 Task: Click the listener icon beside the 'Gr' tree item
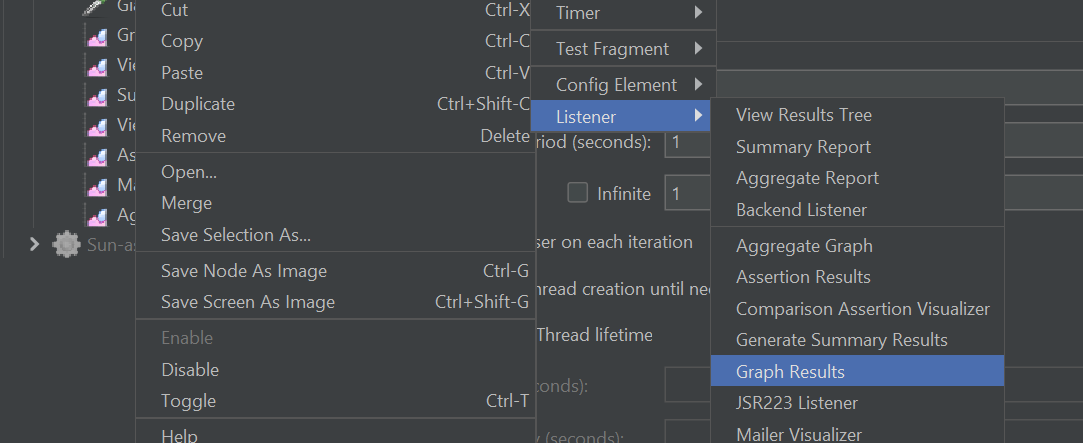[x=97, y=38]
